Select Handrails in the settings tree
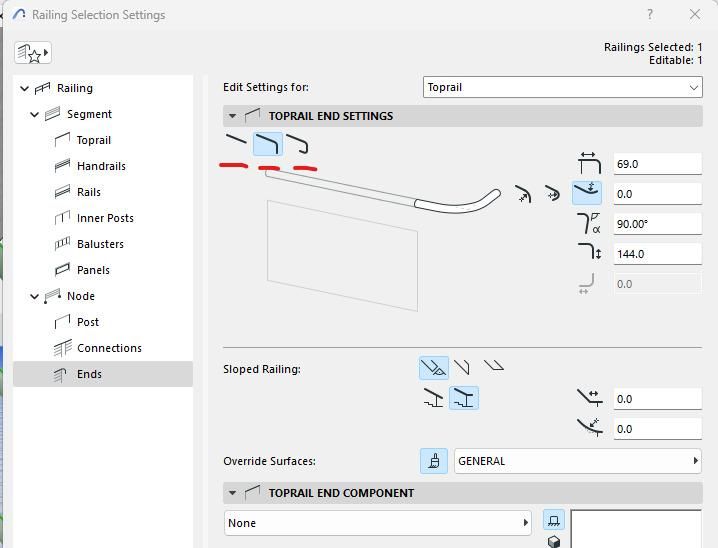Screen dimensions: 718x548 (101, 166)
